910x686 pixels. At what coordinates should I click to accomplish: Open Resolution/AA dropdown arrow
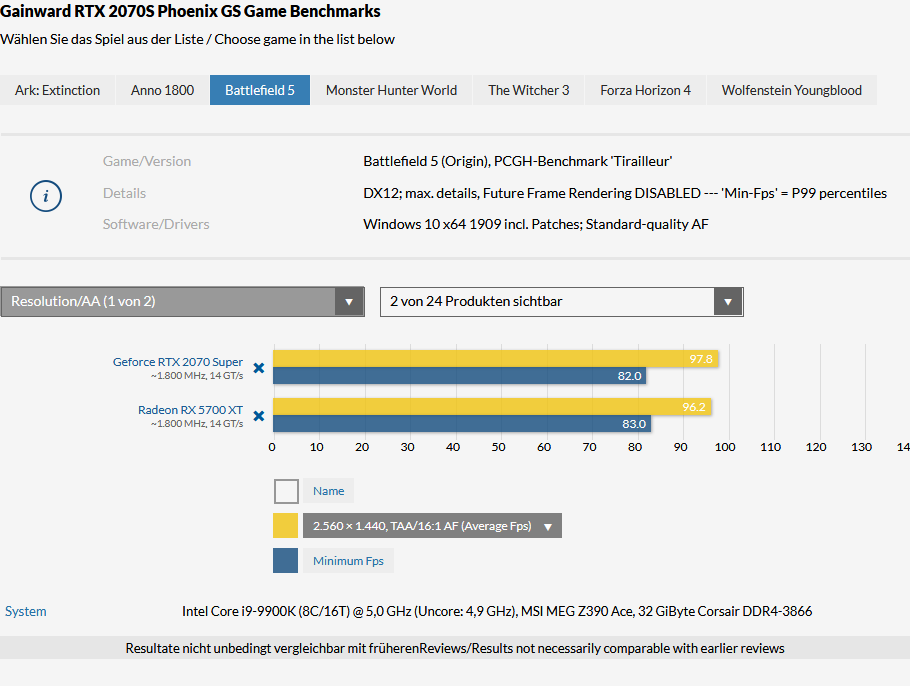349,302
